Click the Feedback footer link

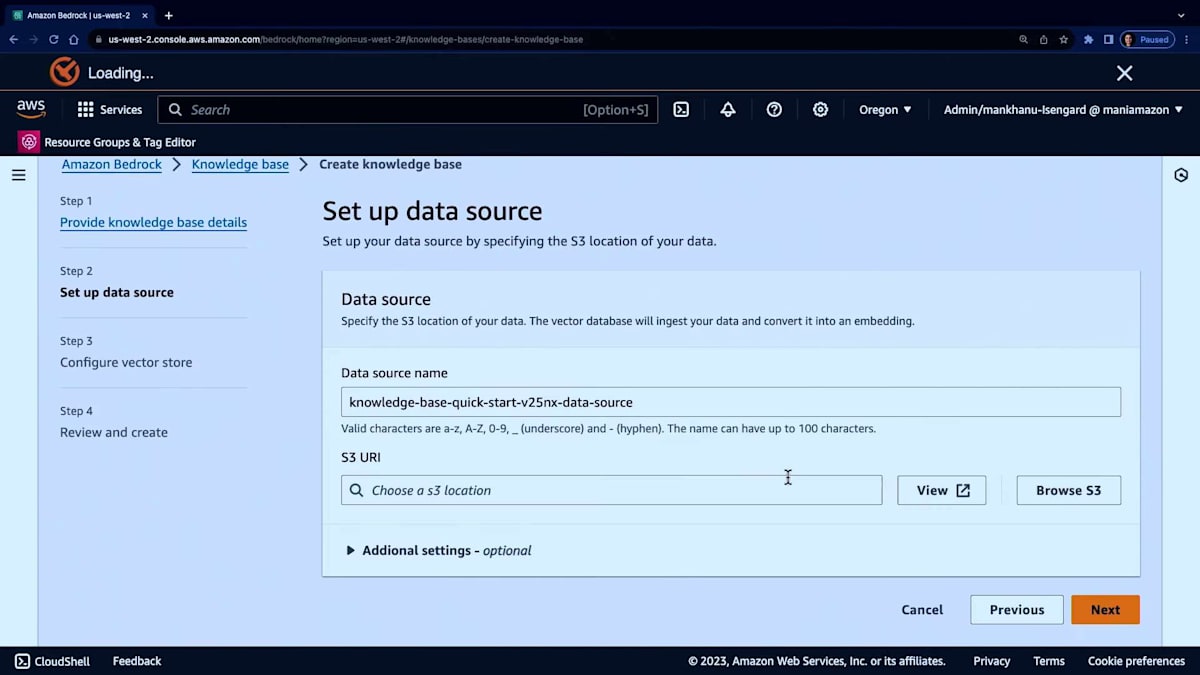coord(137,661)
